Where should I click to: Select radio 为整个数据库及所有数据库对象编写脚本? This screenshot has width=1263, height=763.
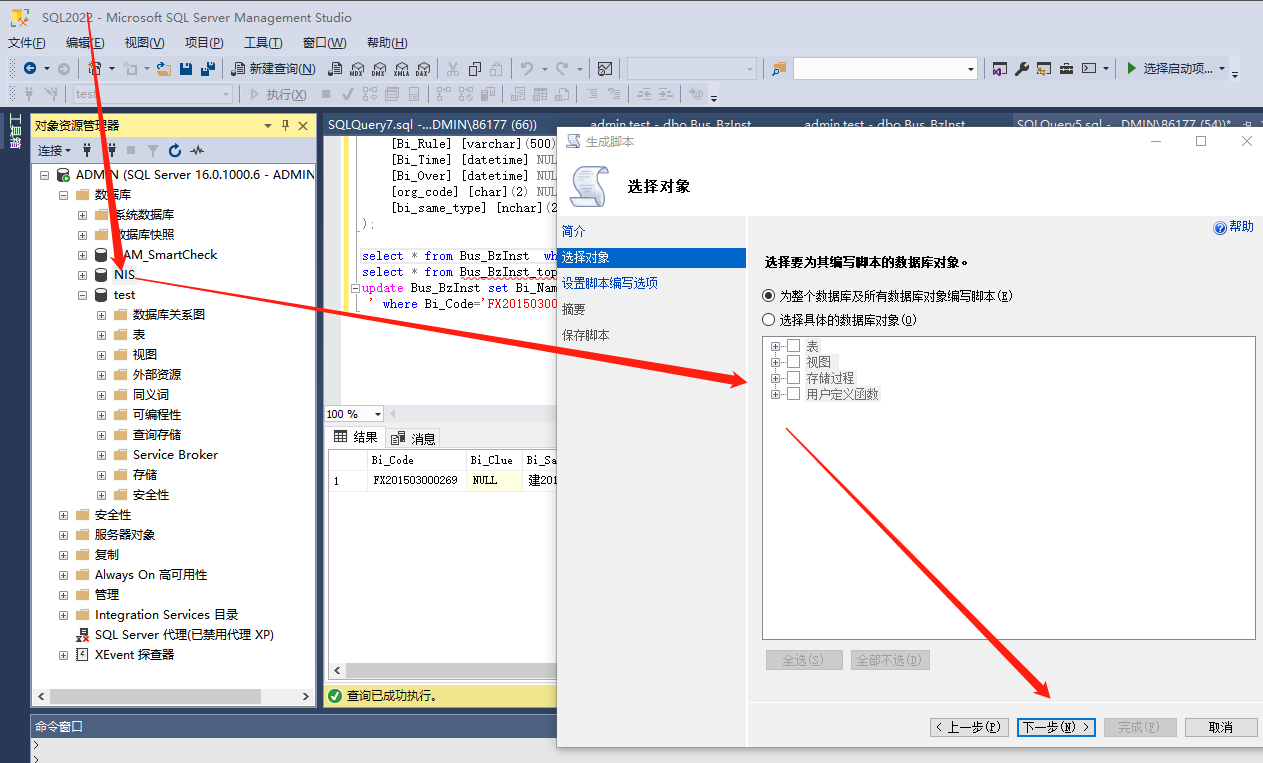[769, 296]
